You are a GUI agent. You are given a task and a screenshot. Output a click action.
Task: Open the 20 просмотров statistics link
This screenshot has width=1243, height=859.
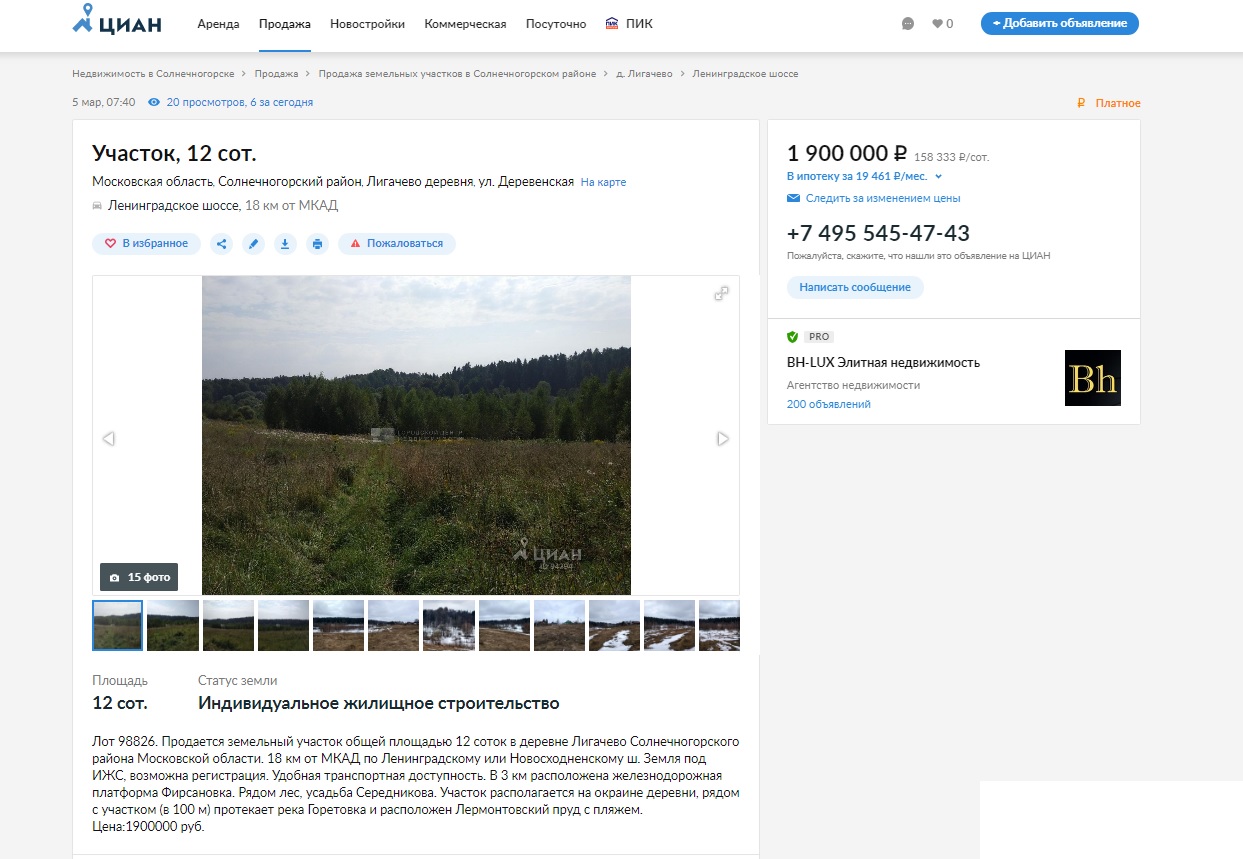coord(240,102)
